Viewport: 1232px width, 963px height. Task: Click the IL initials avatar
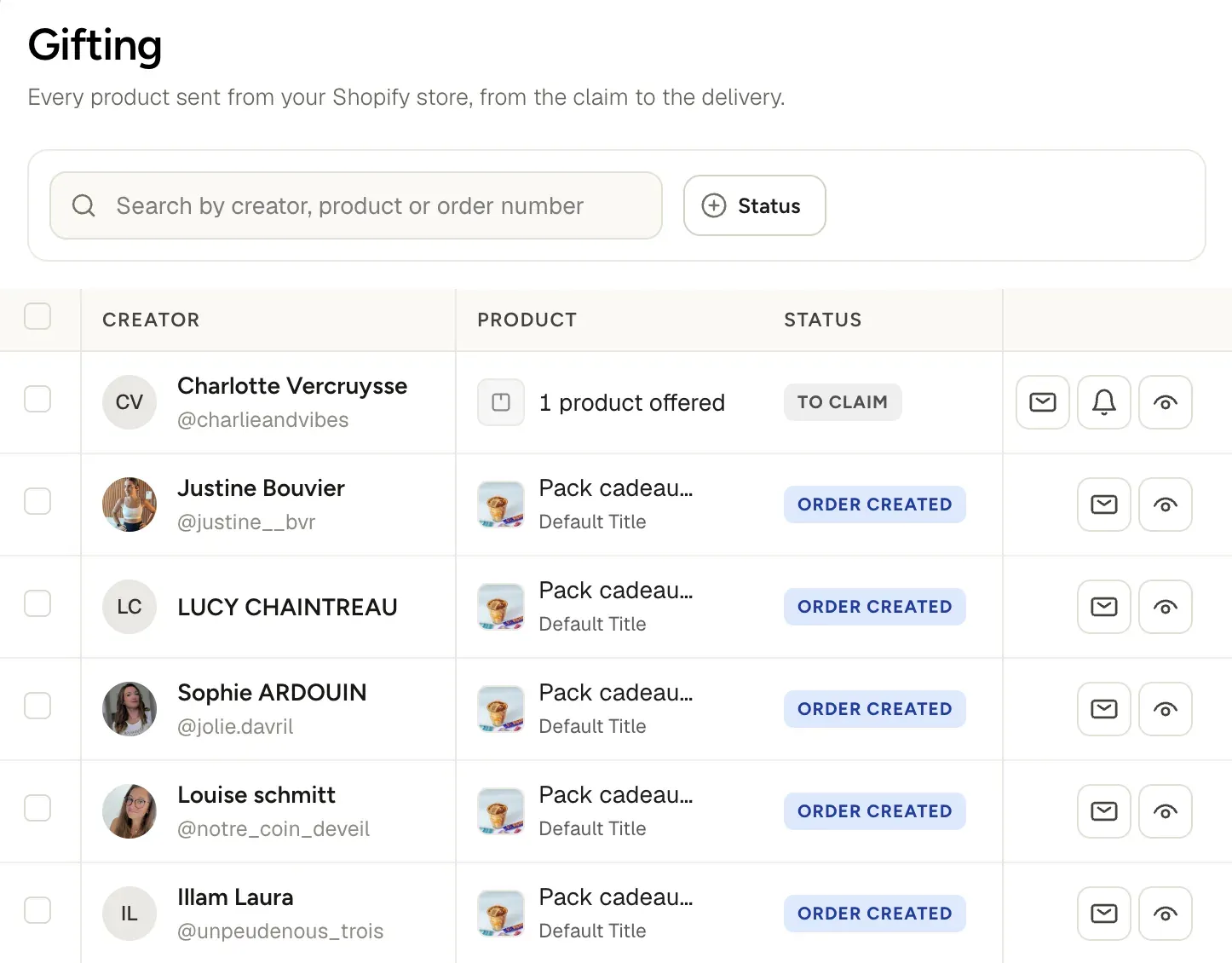point(130,914)
